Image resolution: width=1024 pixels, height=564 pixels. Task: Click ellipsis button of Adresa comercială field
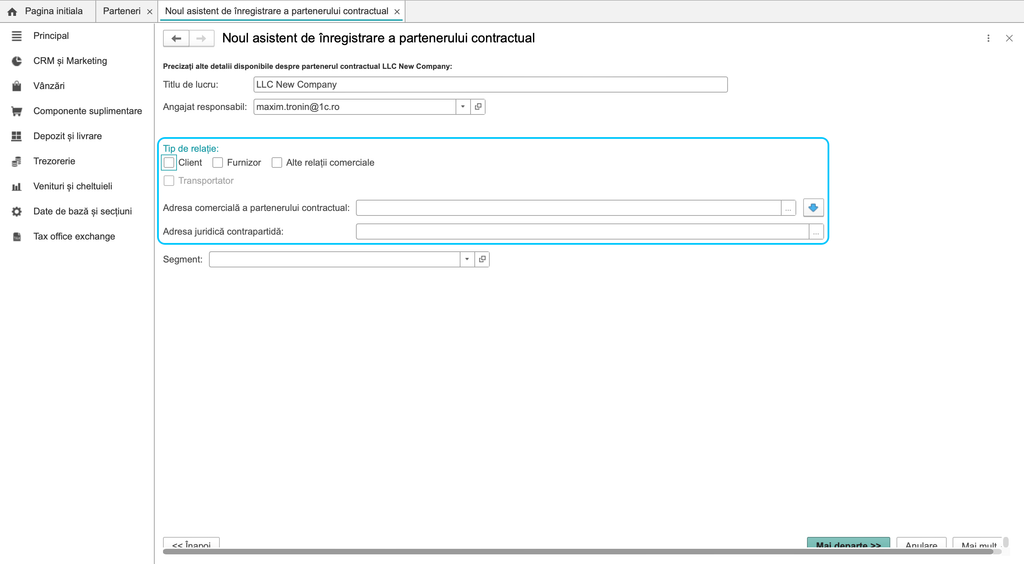point(788,208)
